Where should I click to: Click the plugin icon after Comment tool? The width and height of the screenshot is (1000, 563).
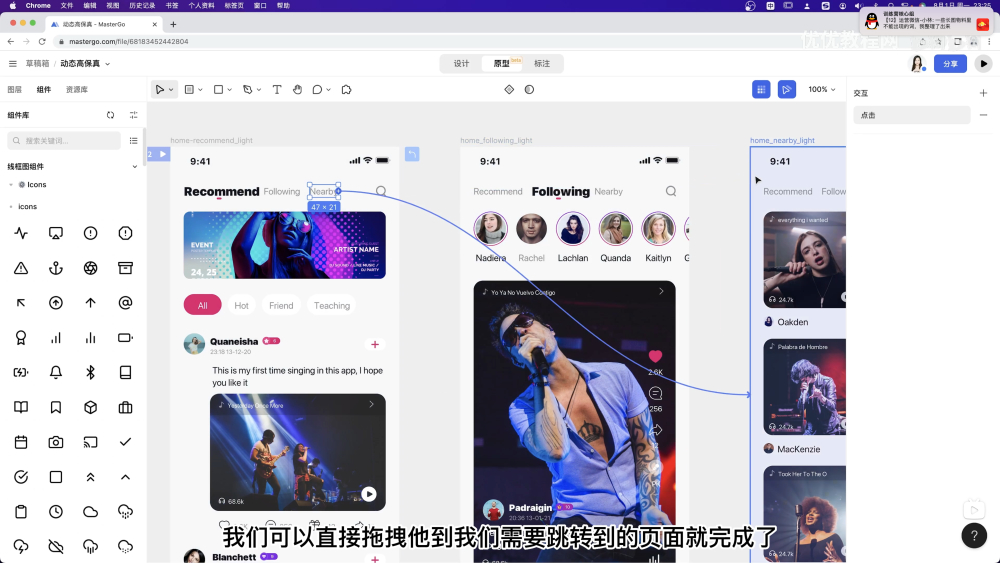(346, 90)
